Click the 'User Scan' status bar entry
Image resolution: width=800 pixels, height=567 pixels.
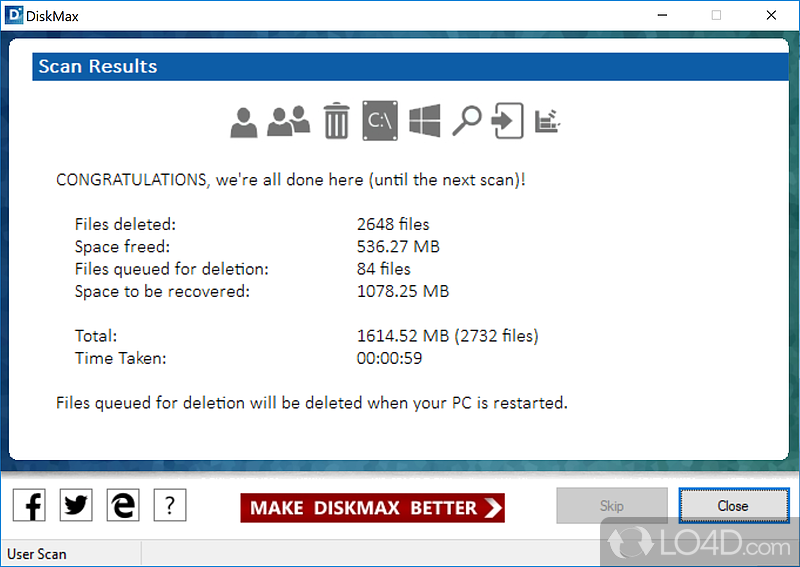coord(37,554)
